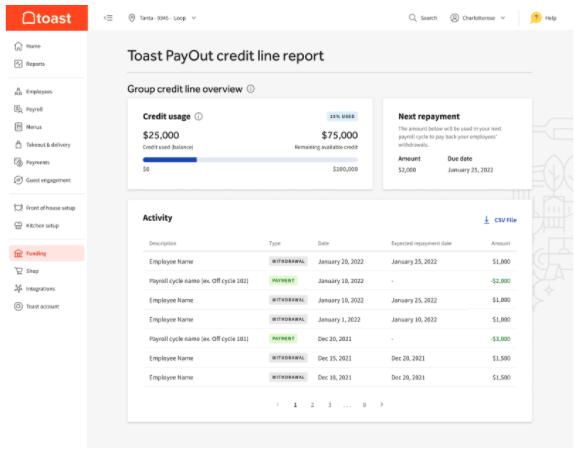Click the Expected repayment date column header
This screenshot has width=578, height=454.
[x=421, y=243]
